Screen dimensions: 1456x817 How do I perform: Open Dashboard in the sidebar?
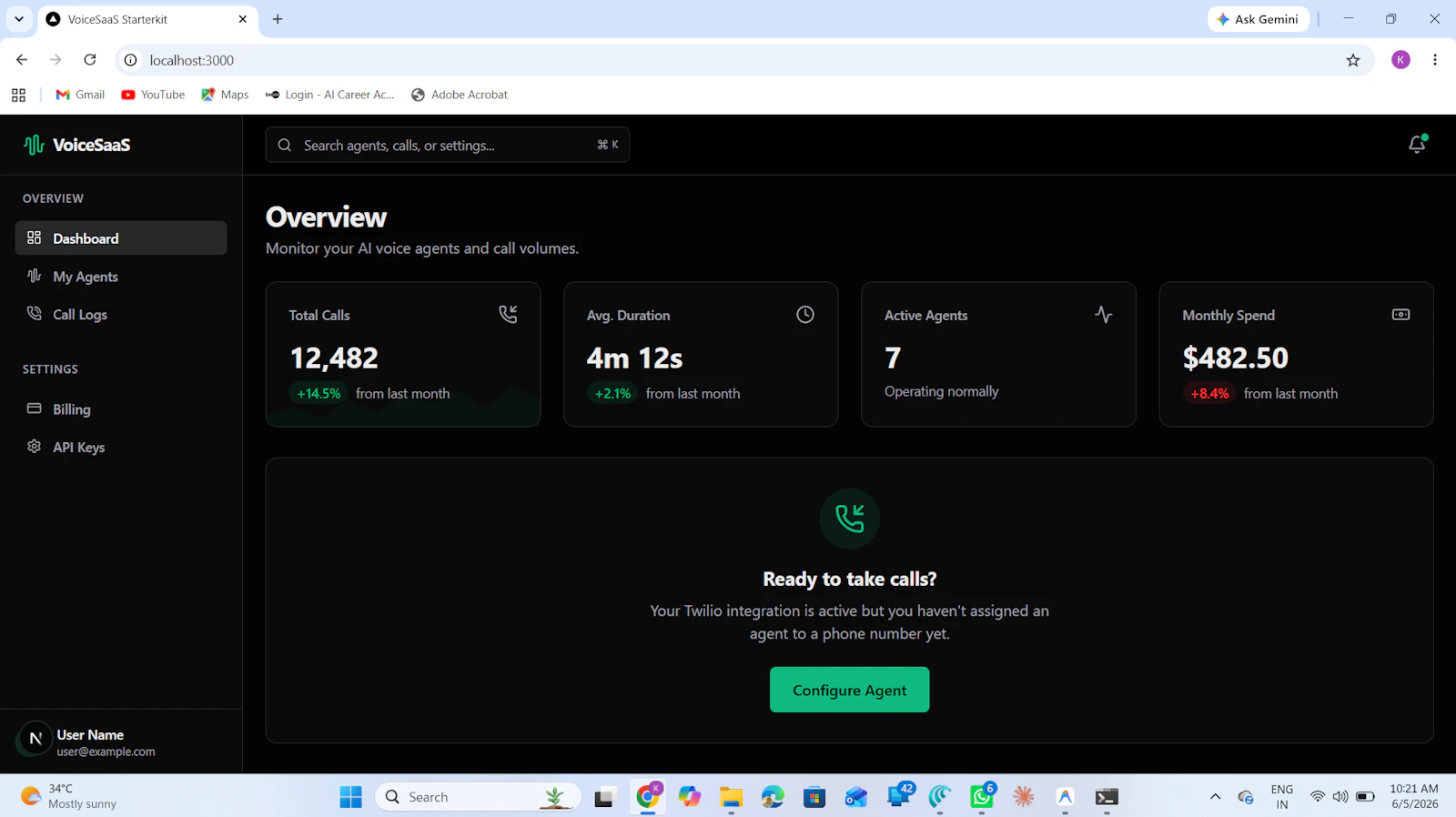[x=121, y=237]
